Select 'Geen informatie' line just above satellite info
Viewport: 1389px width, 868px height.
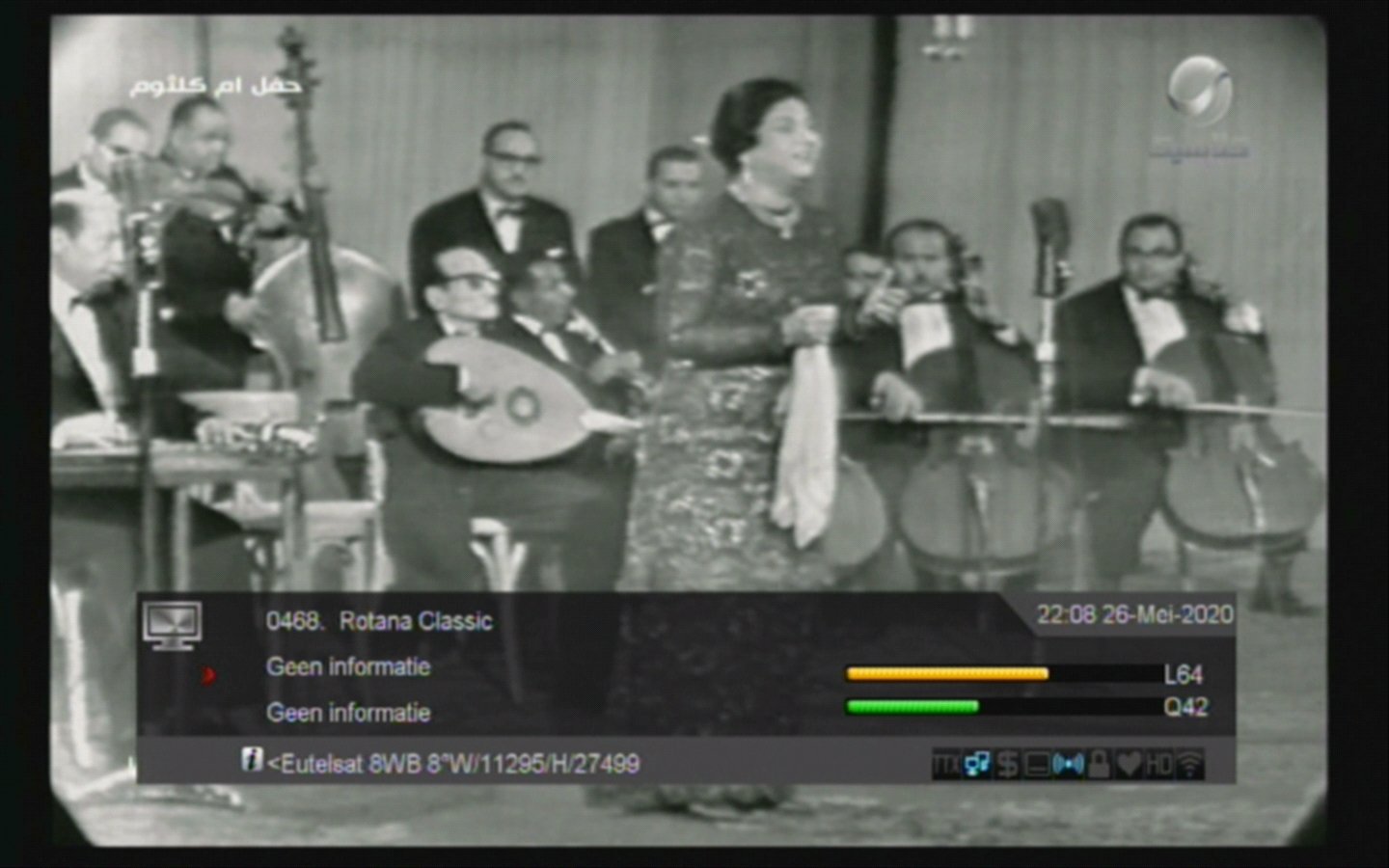coord(348,713)
